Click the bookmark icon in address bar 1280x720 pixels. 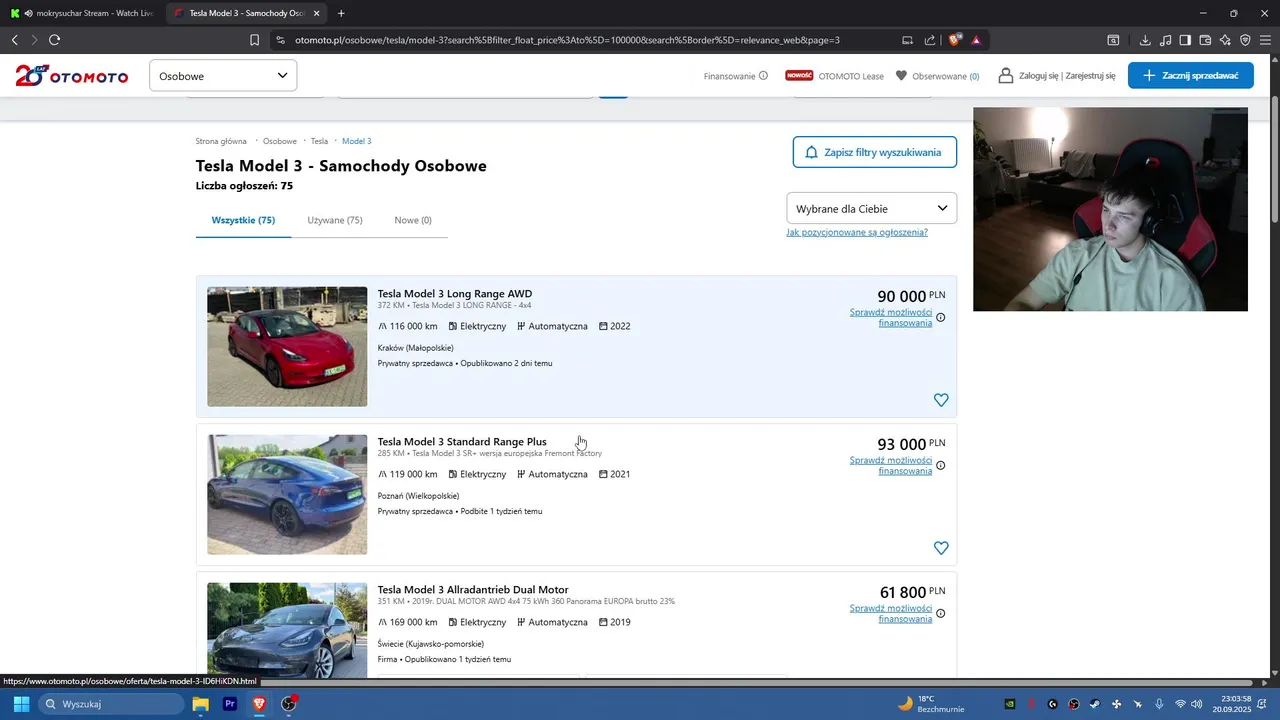255,40
